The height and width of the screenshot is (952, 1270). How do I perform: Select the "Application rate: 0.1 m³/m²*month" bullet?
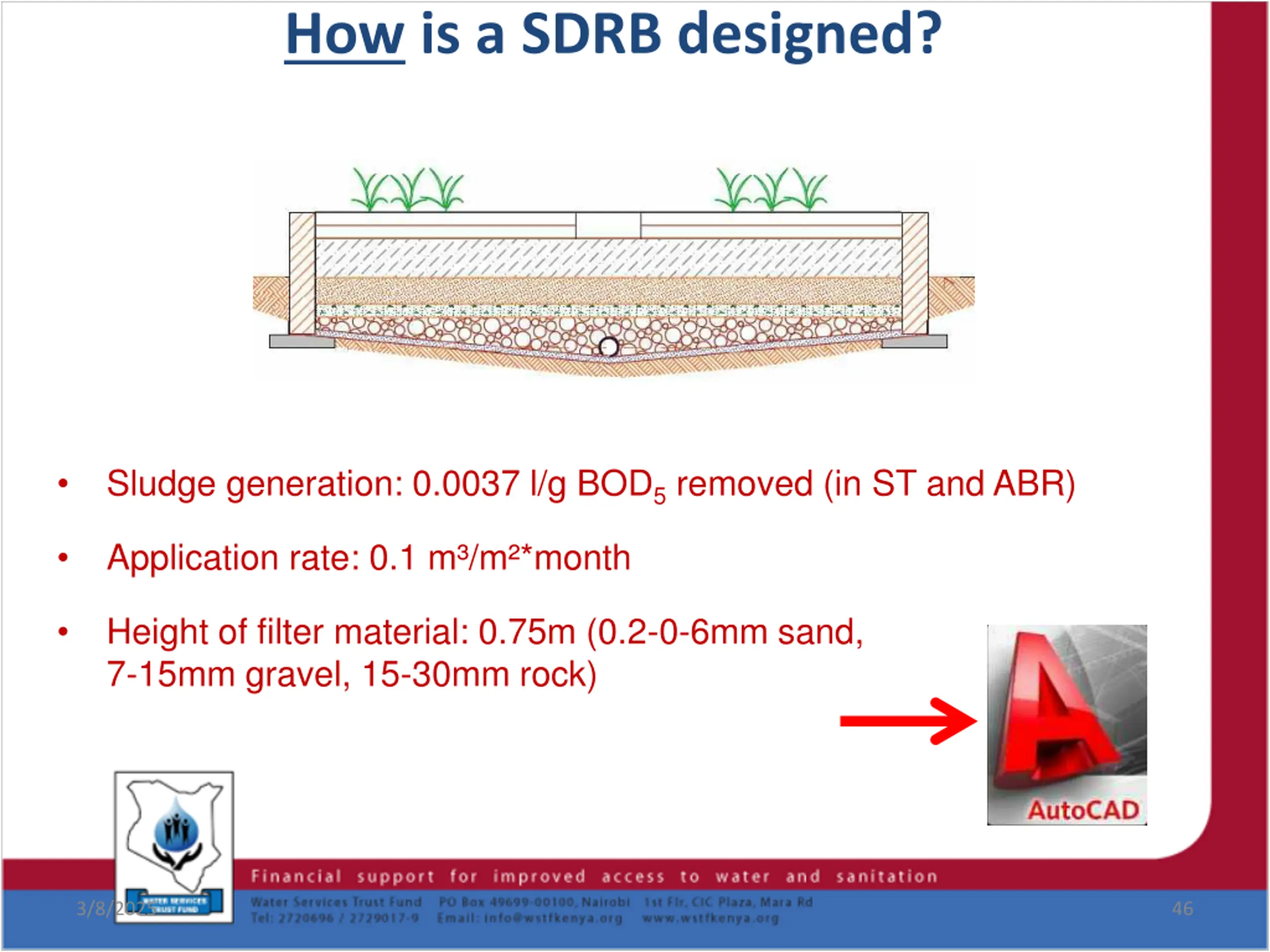pos(369,557)
